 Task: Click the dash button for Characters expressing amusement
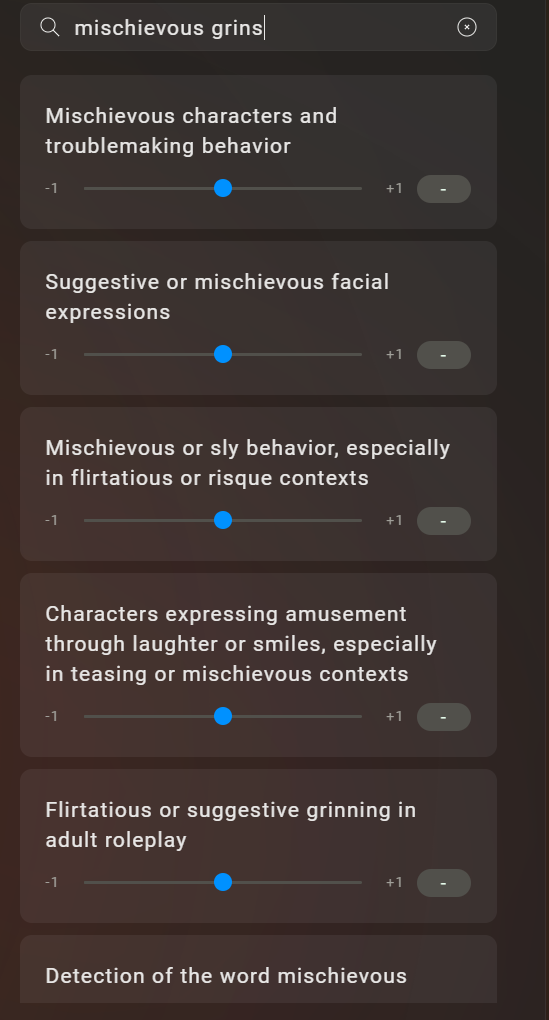(x=444, y=717)
